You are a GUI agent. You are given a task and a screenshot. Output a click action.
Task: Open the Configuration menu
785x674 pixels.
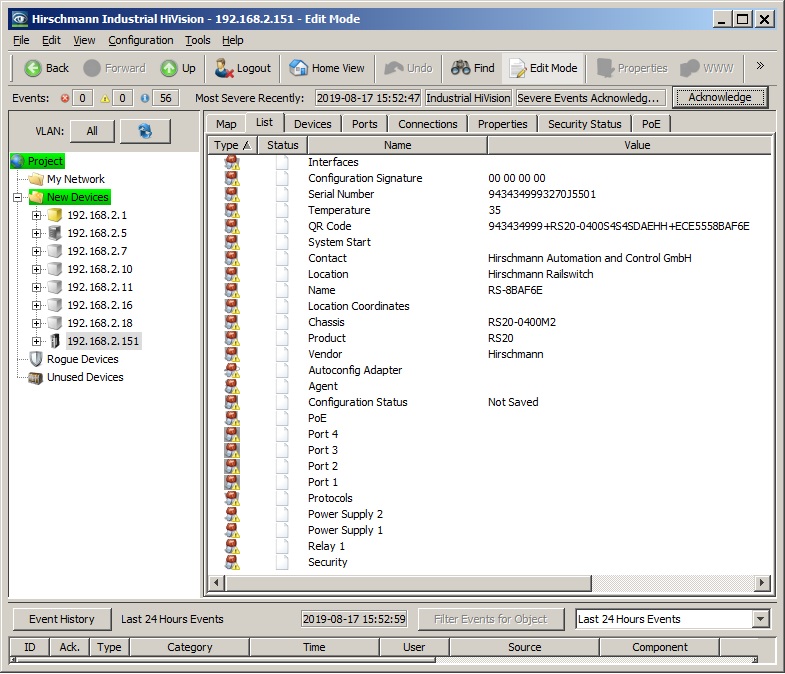[140, 40]
